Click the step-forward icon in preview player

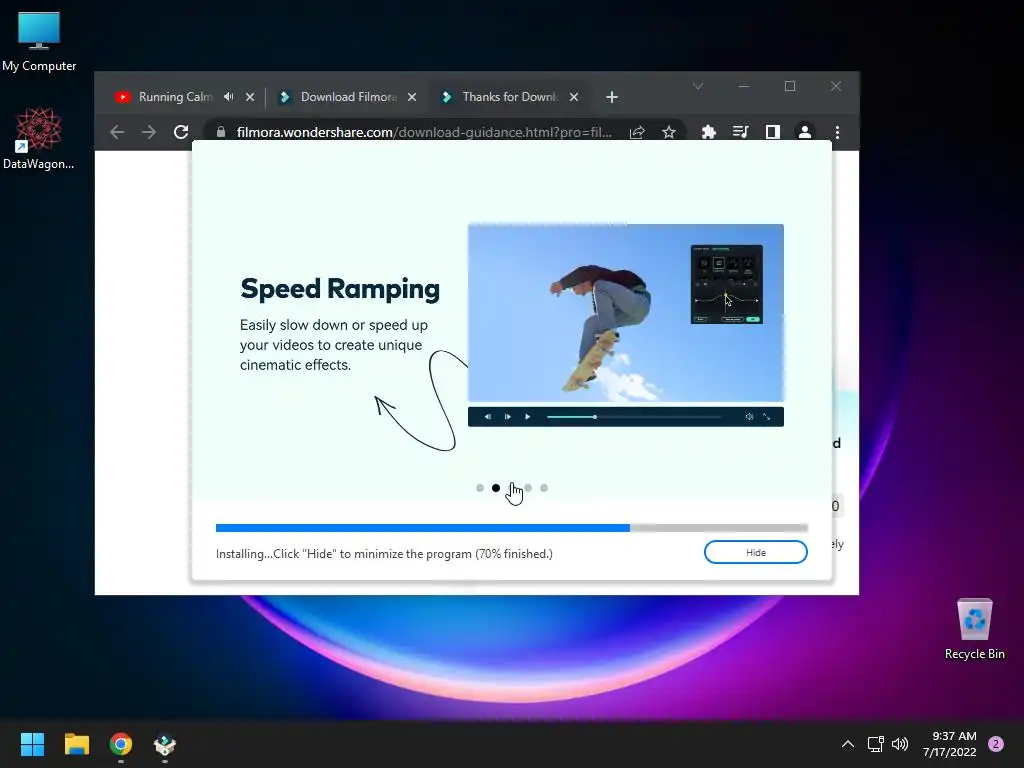507,417
